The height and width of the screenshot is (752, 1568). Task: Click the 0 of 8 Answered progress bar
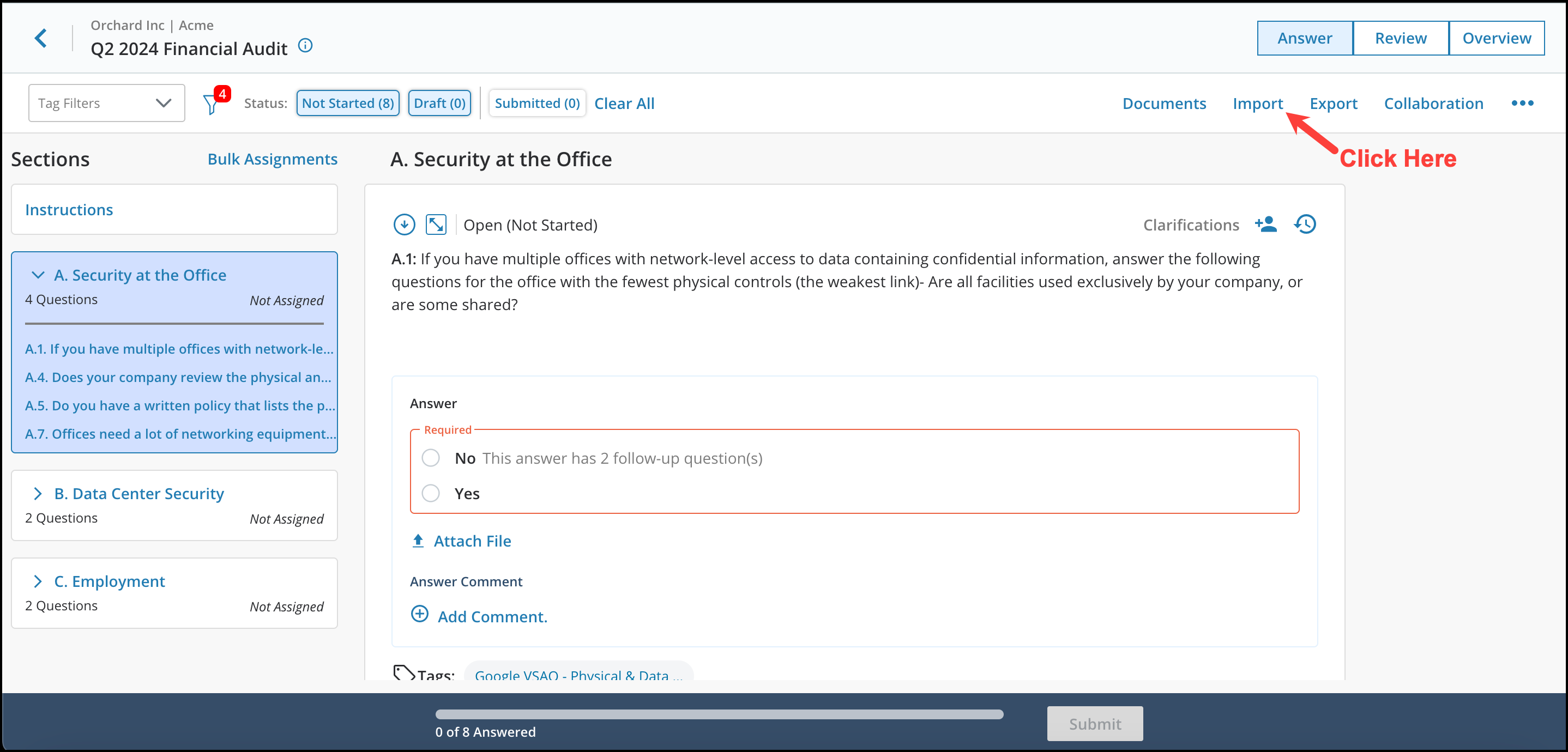pos(718,715)
